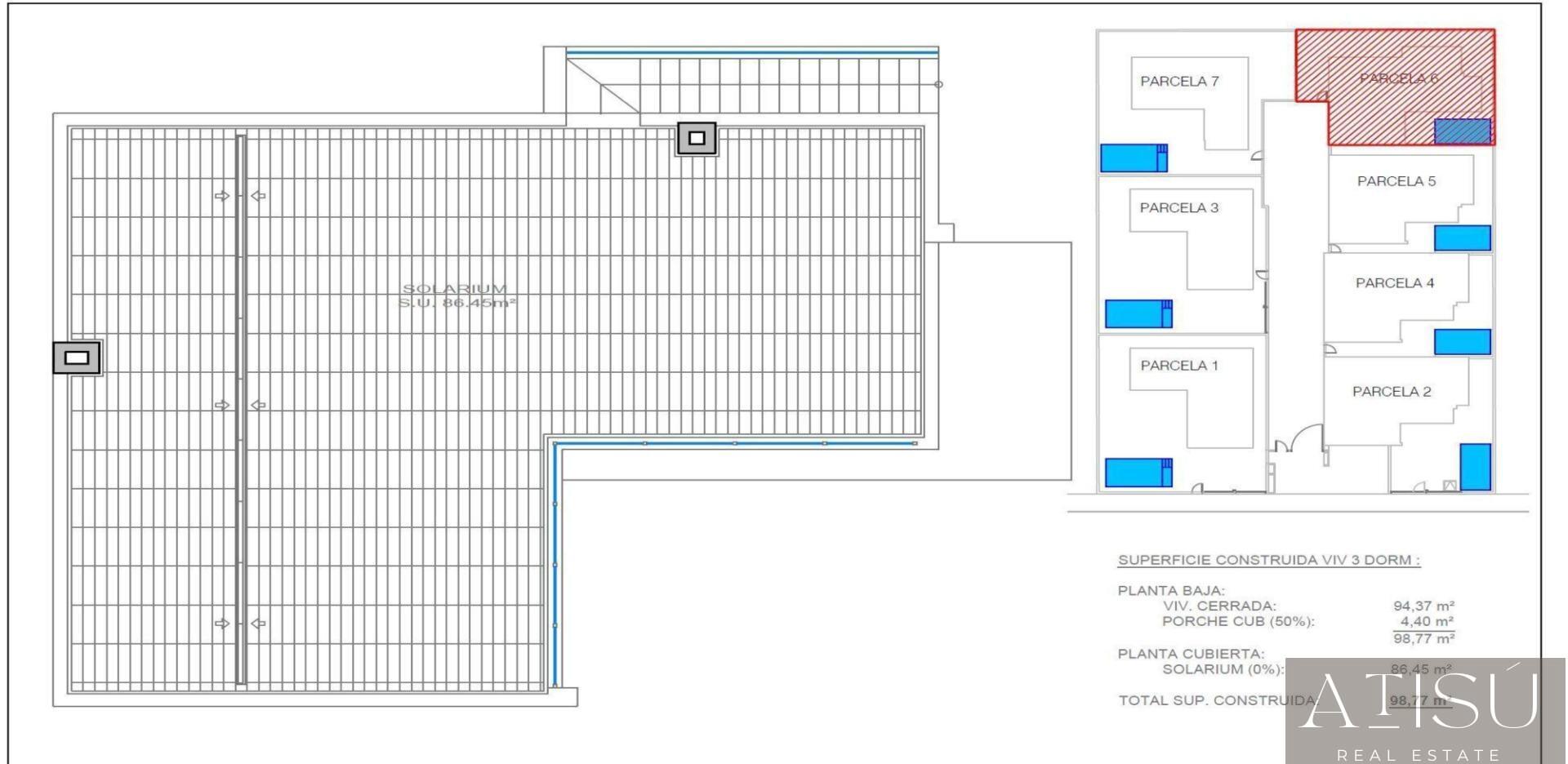Select the "SOLARIUM (0%):" entry
Viewport: 1568px width, 764px height.
[1223, 669]
